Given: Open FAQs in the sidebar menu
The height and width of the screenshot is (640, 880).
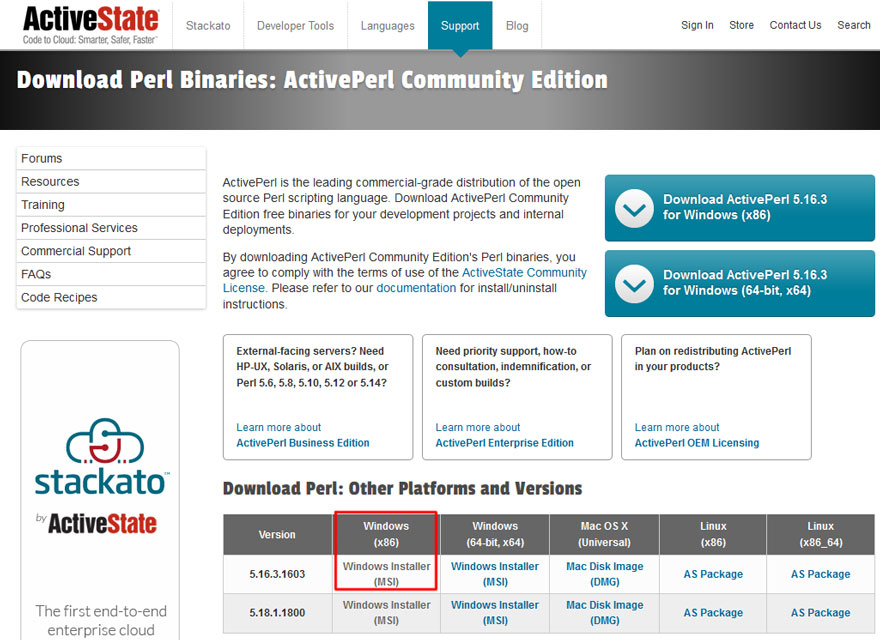Looking at the screenshot, I should click(111, 274).
